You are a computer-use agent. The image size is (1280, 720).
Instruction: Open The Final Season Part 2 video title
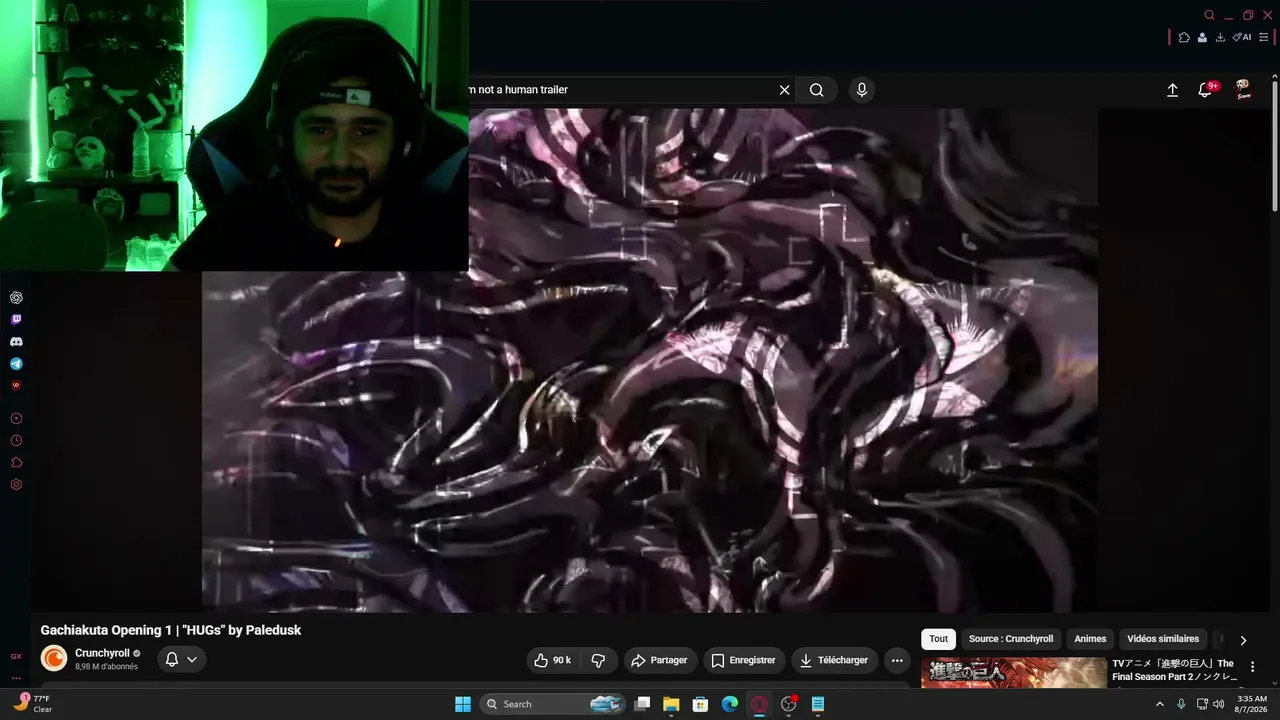click(1175, 670)
